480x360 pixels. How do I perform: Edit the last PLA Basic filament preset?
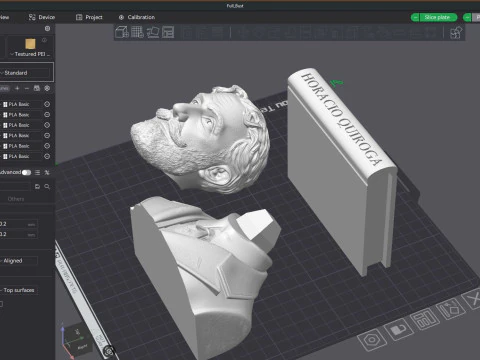(x=47, y=156)
